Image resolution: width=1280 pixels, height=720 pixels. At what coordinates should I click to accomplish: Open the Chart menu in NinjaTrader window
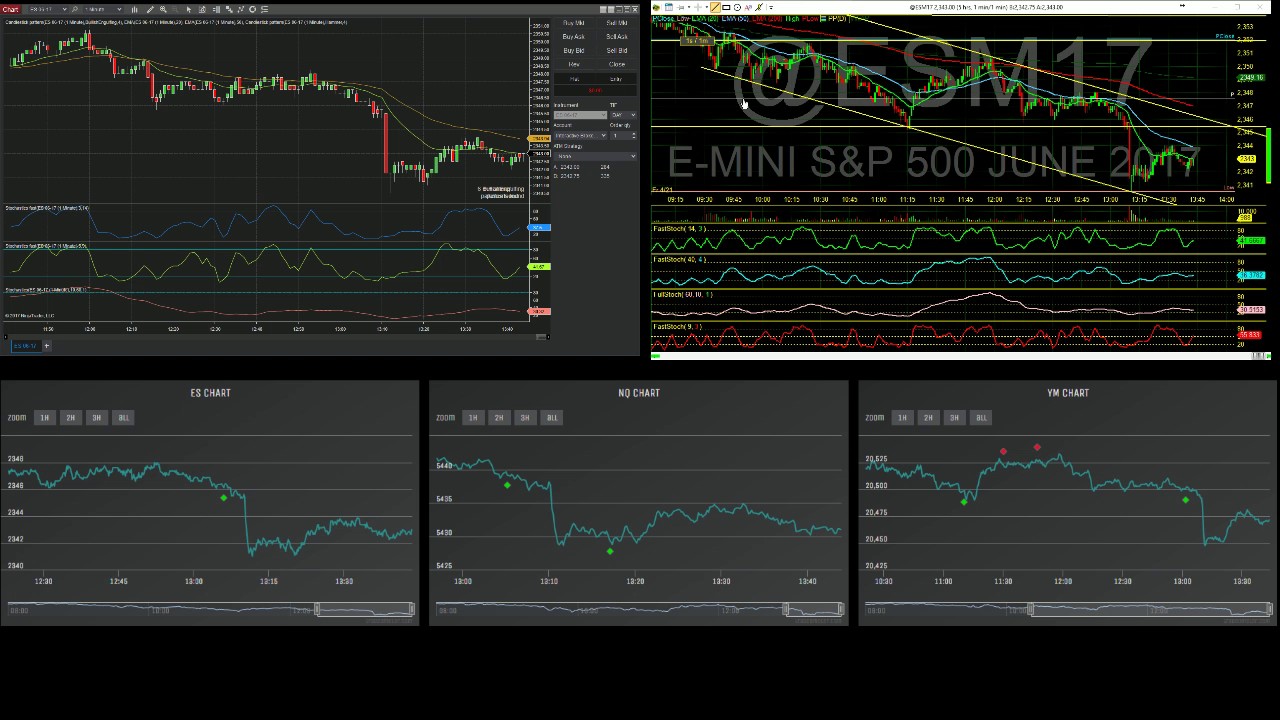[10, 9]
